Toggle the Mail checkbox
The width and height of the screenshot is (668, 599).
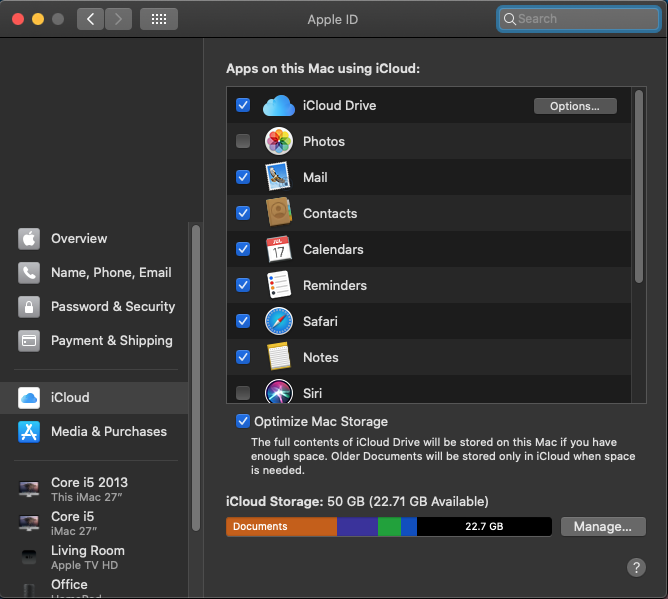coord(243,177)
